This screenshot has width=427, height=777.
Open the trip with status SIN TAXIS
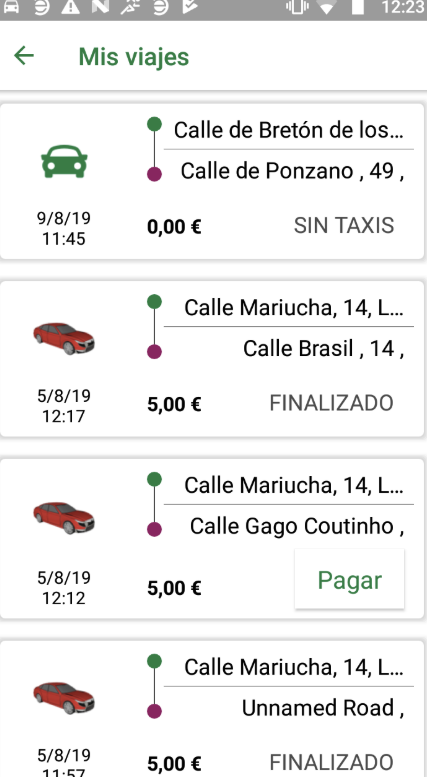[212, 181]
